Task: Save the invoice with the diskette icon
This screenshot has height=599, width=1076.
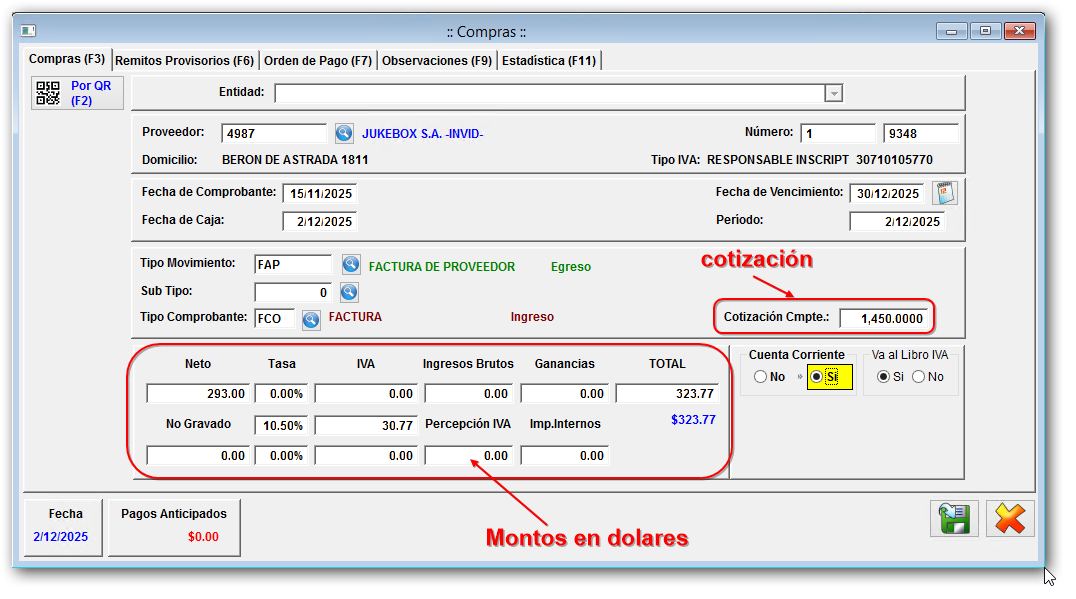Action: 954,518
